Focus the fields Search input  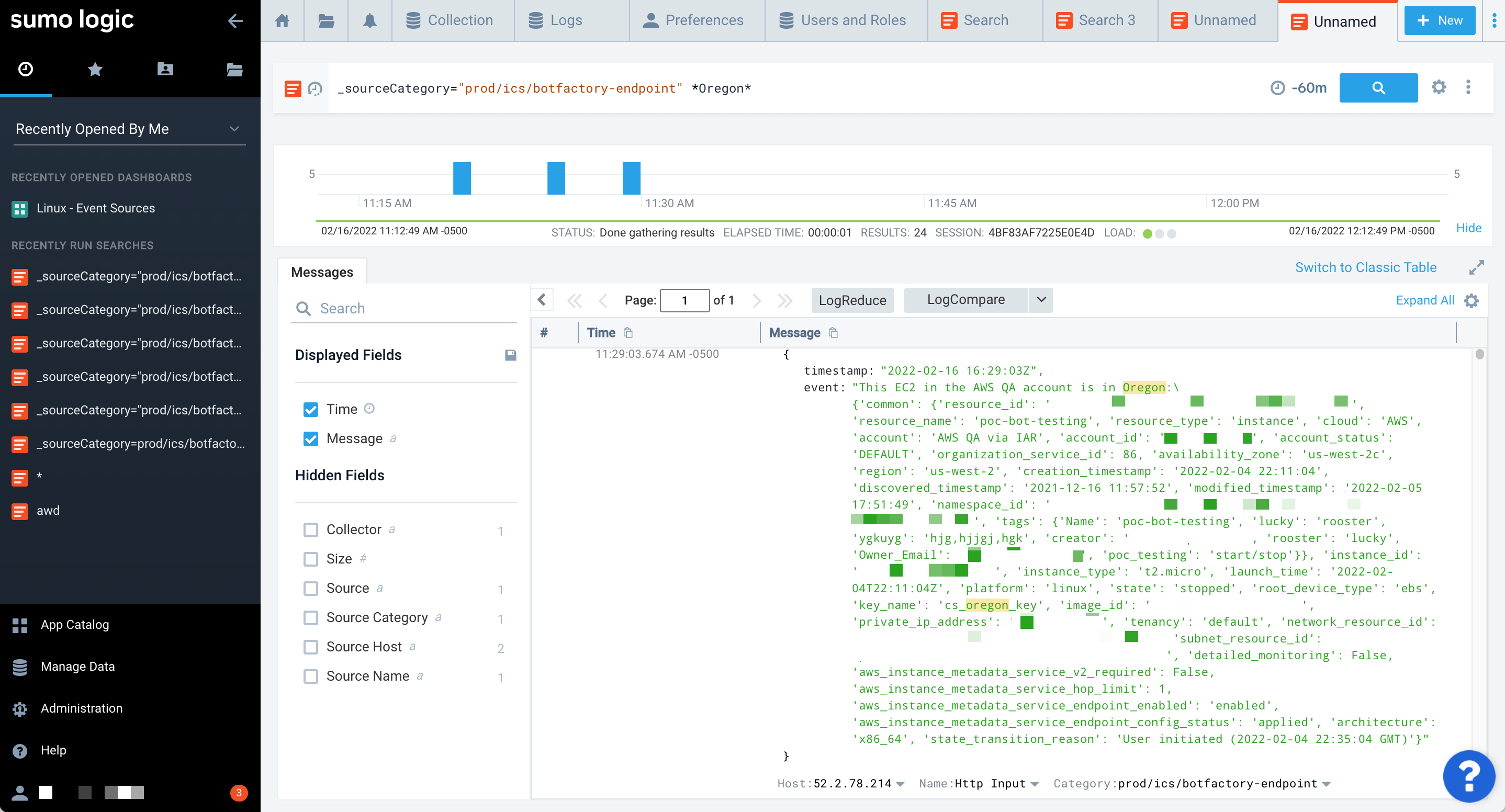[409, 309]
